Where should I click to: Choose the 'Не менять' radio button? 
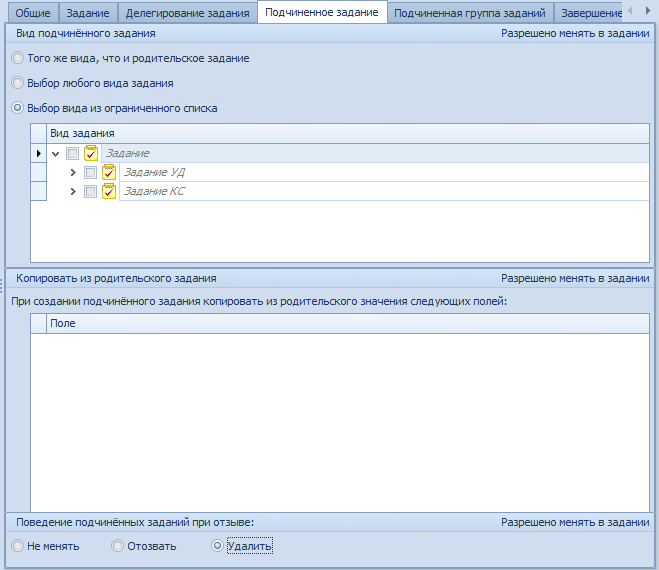pos(17,546)
